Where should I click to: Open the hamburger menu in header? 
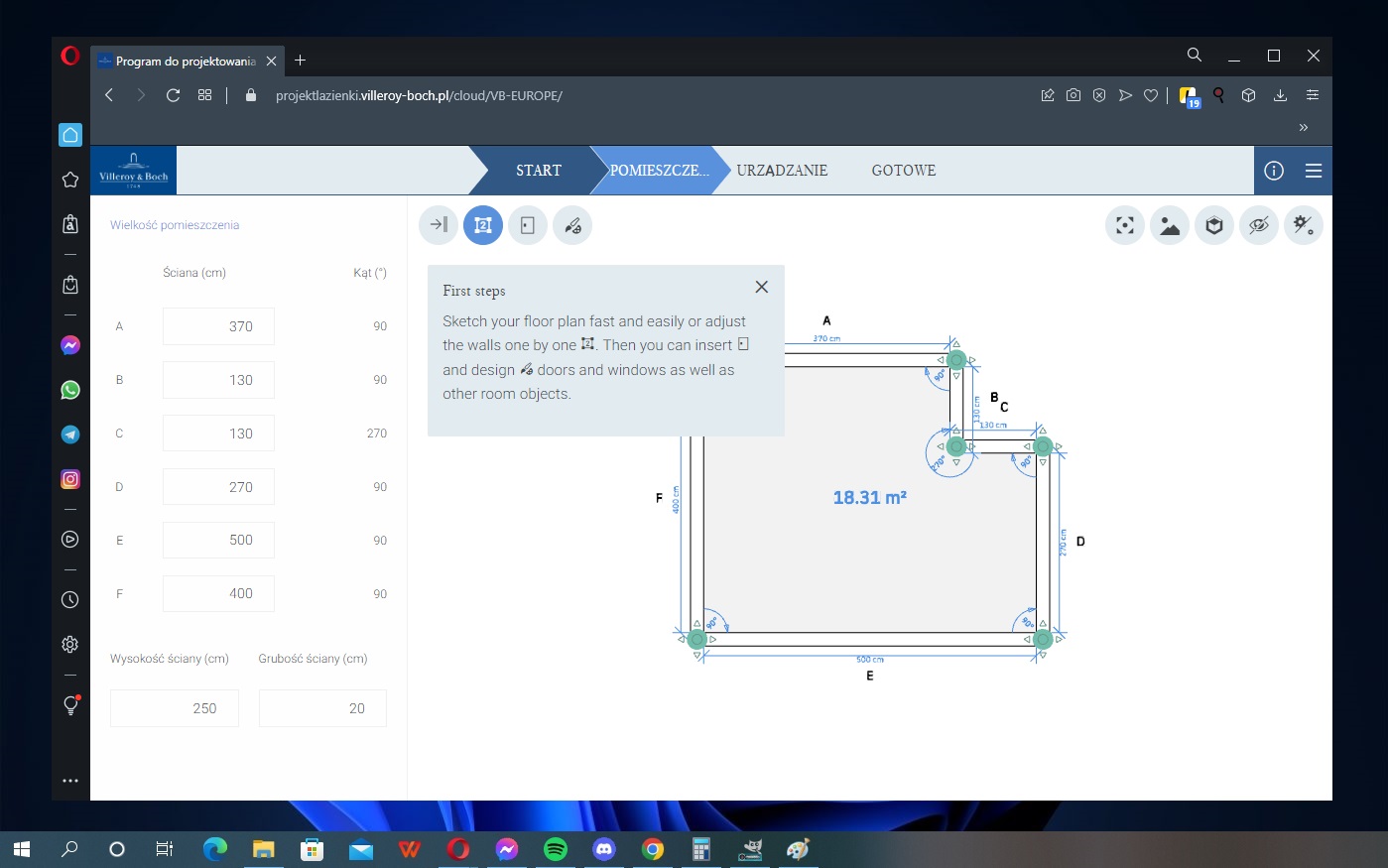click(x=1314, y=171)
